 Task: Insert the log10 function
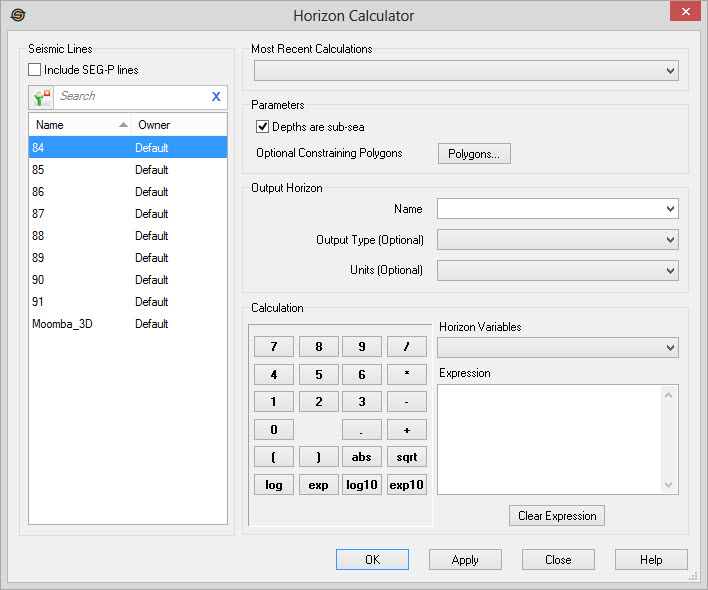[x=362, y=484]
